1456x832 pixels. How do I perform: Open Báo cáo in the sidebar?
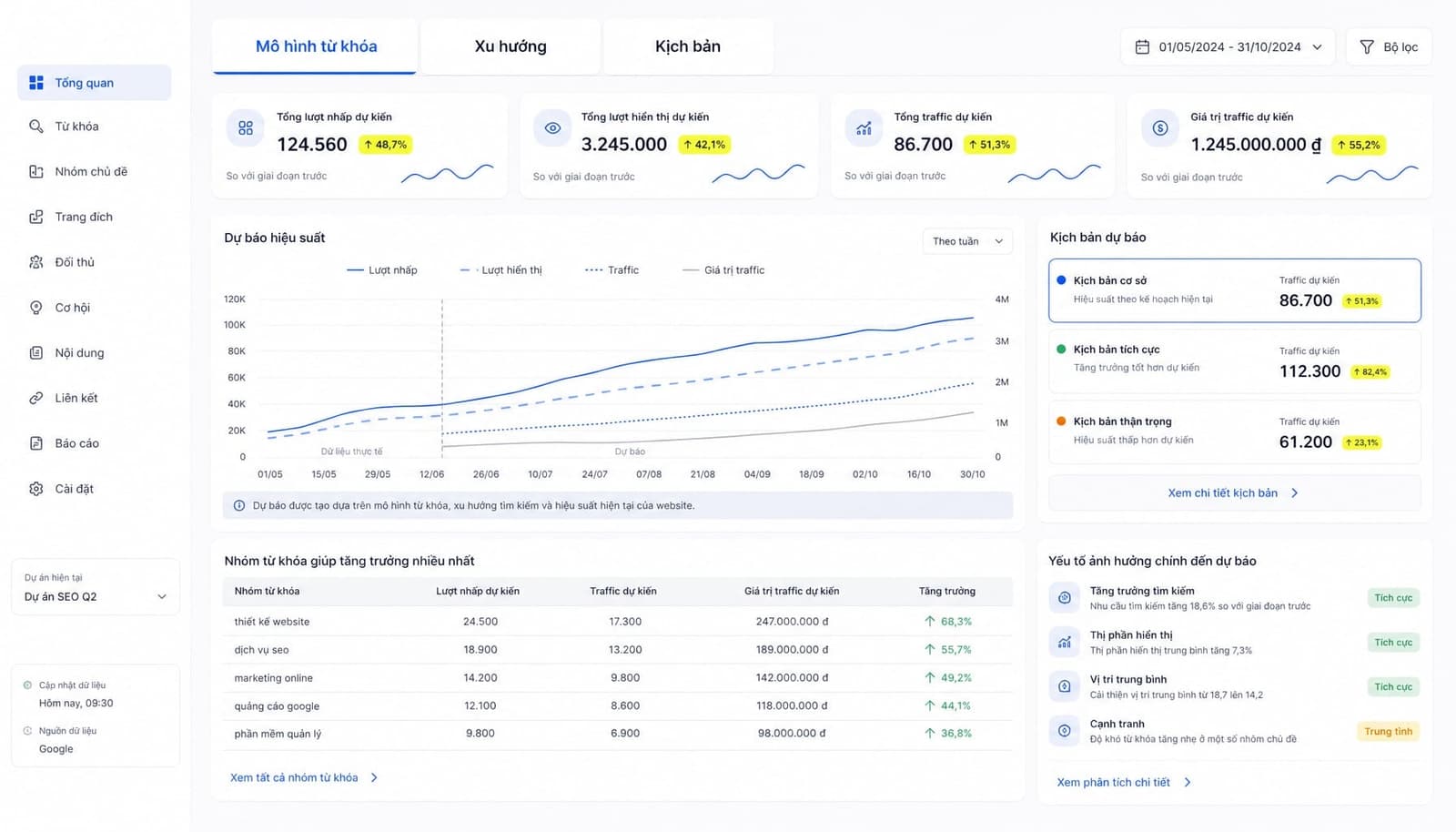94,443
